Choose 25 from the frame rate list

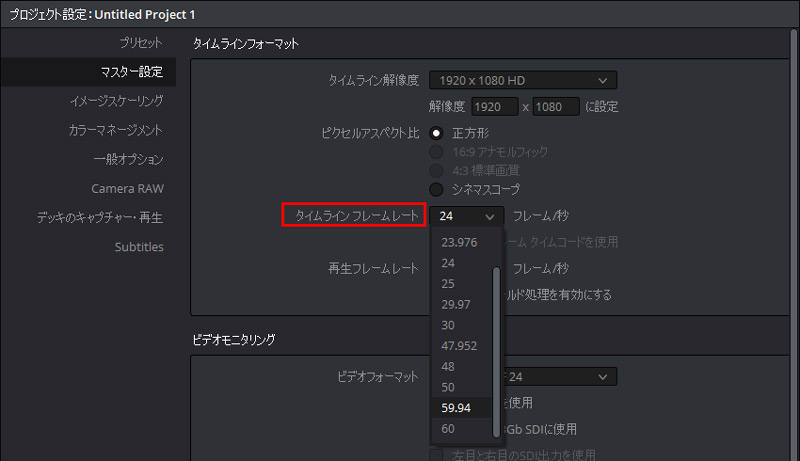462,284
